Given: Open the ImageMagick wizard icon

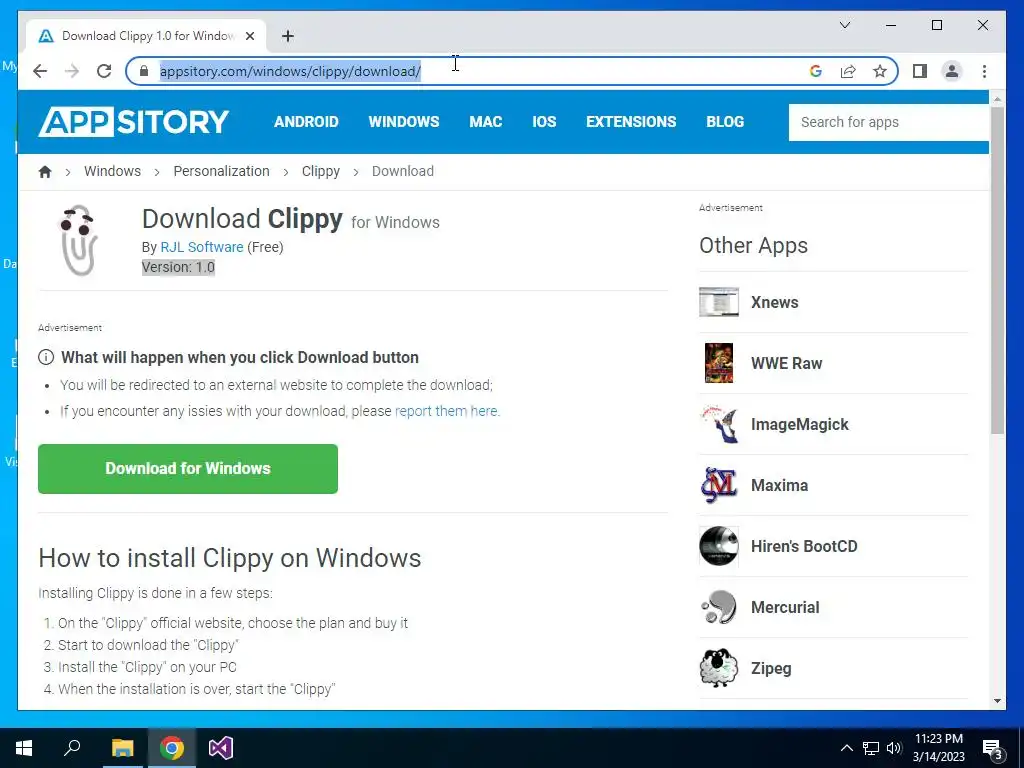Looking at the screenshot, I should click(x=718, y=424).
